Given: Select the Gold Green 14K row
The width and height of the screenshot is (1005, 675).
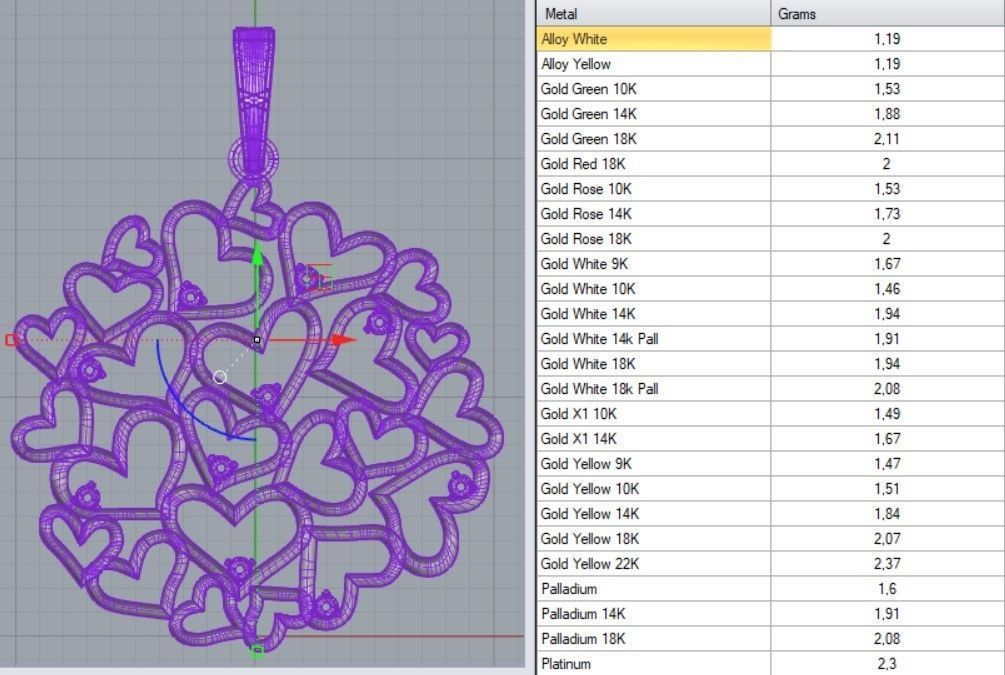Looking at the screenshot, I should click(x=770, y=114).
